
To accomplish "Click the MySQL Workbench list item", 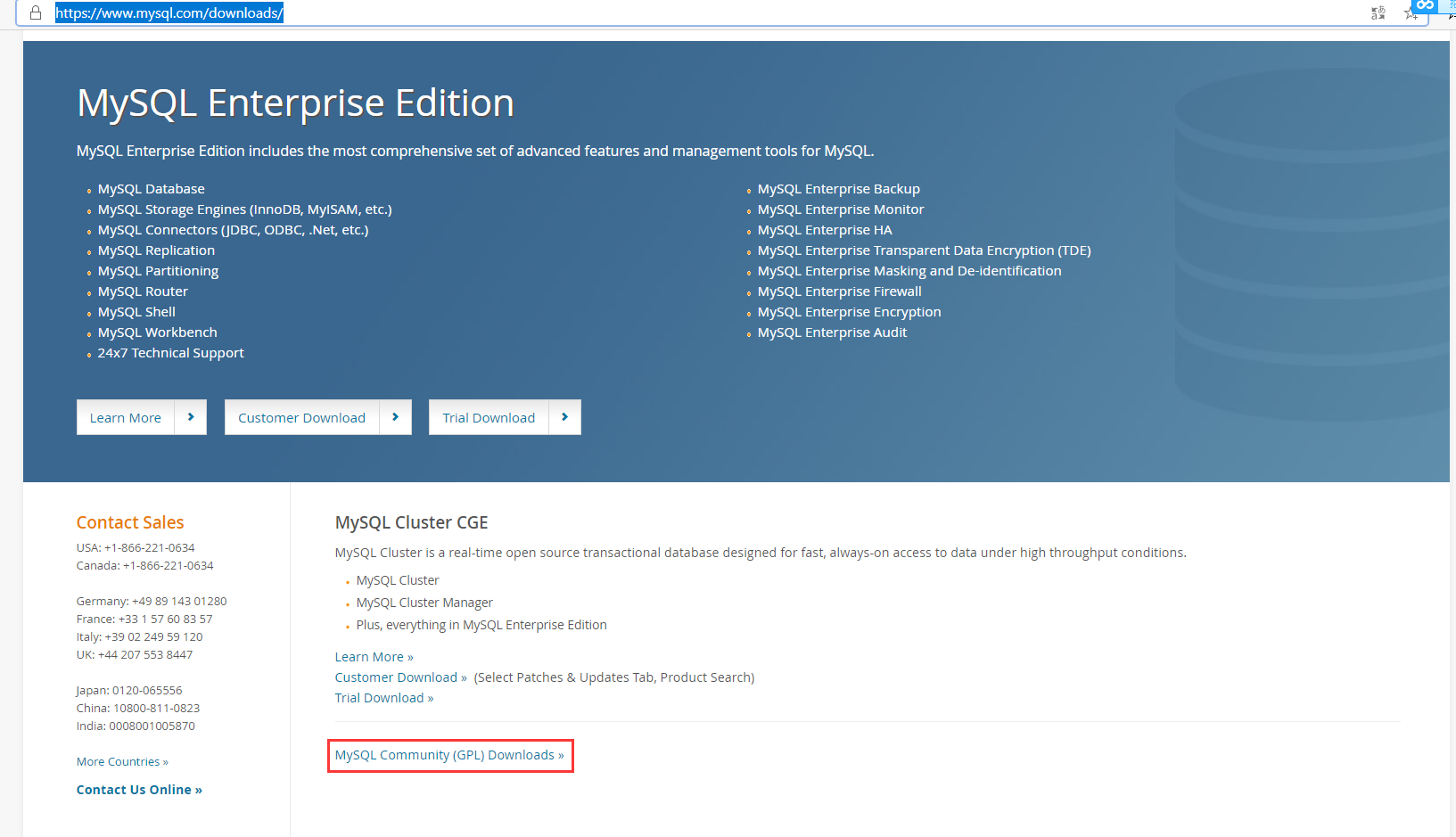I will click(x=158, y=332).
